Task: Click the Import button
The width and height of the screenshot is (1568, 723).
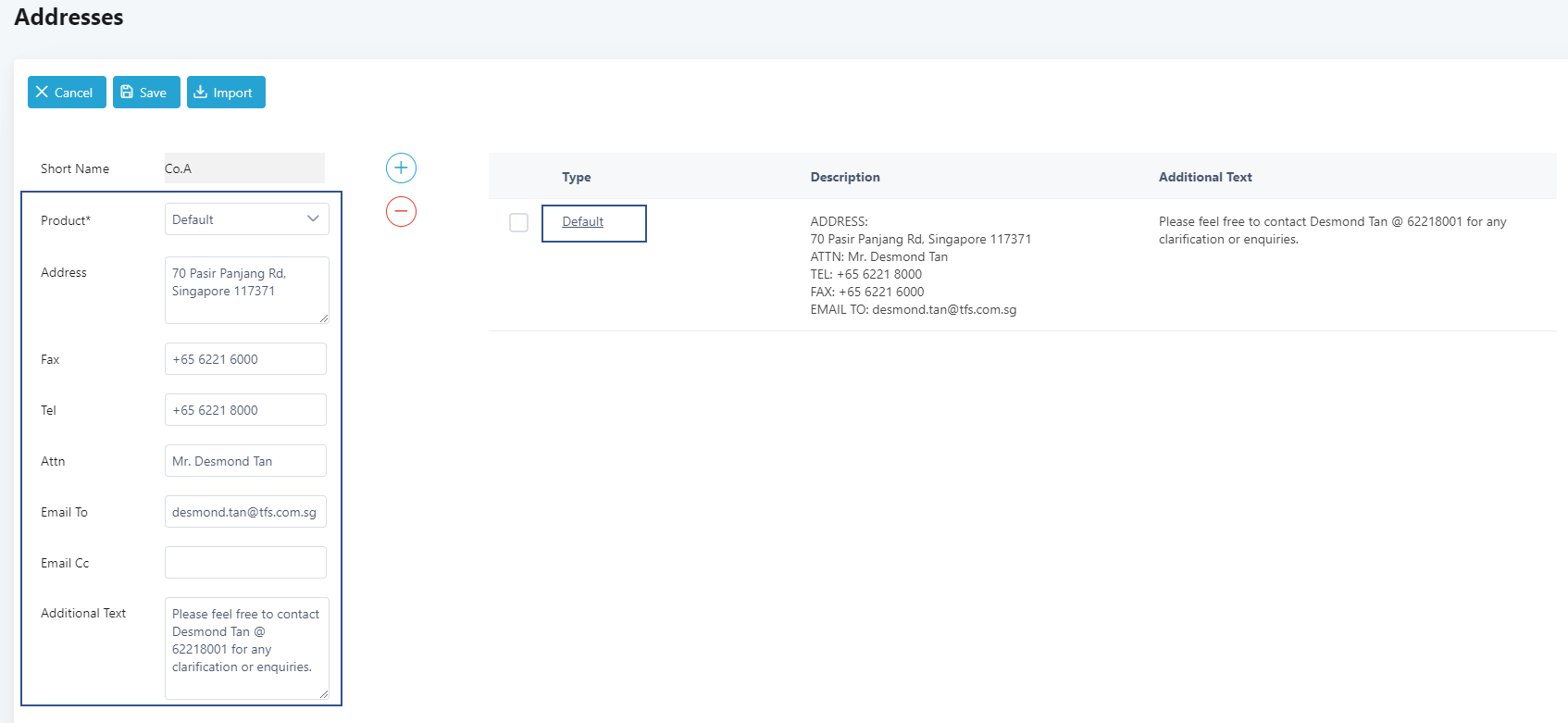Action: click(x=226, y=93)
